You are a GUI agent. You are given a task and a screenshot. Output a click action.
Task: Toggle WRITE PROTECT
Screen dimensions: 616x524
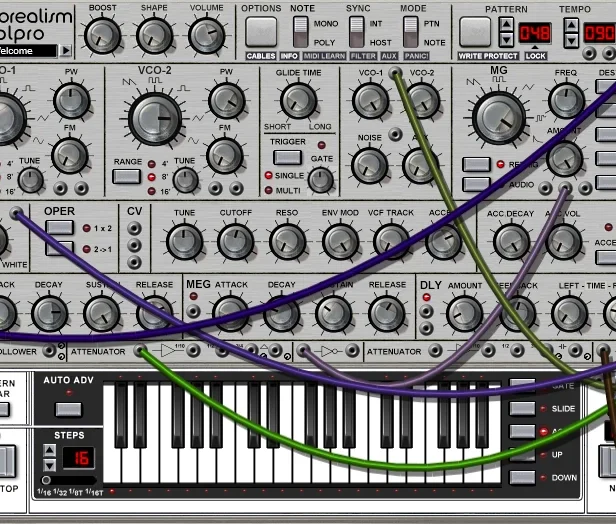pos(488,56)
